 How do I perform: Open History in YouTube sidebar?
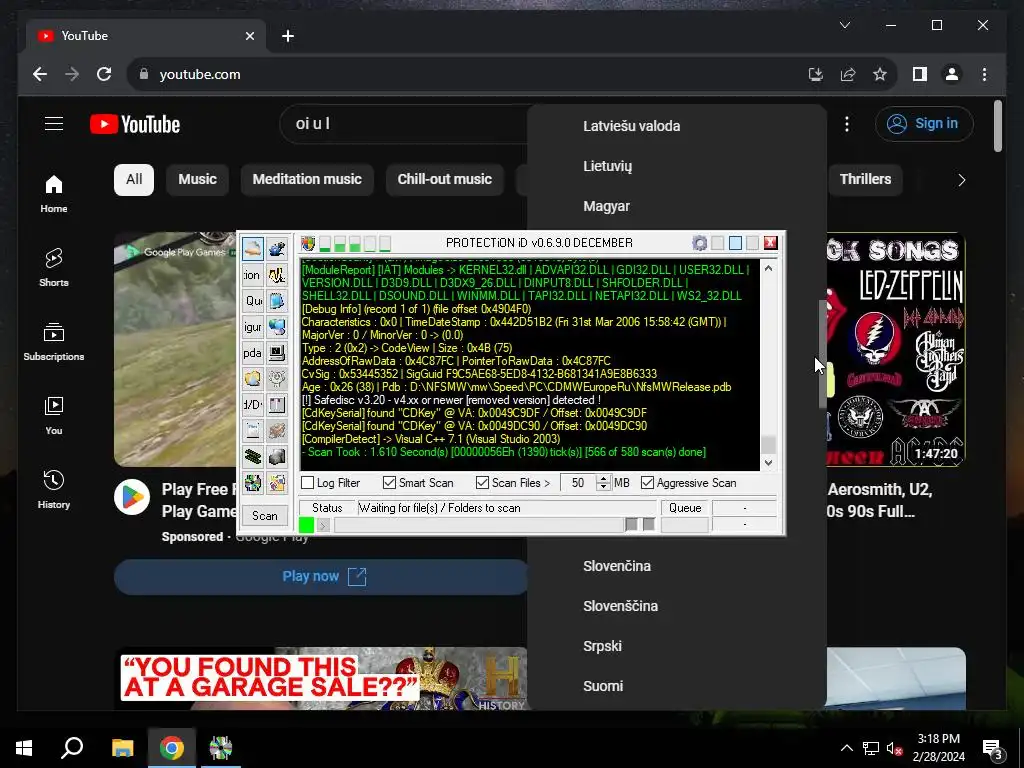54,489
